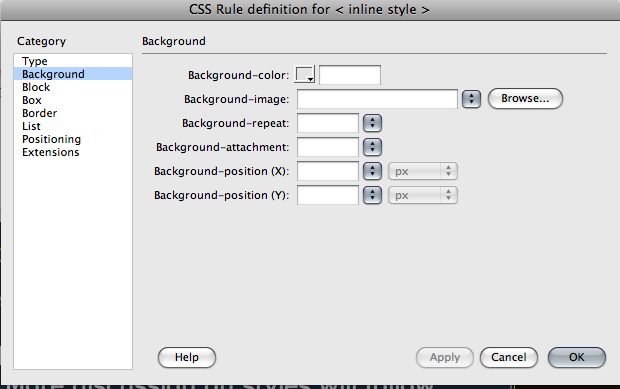Select the Extensions category
This screenshot has width=620, height=389.
click(73, 152)
